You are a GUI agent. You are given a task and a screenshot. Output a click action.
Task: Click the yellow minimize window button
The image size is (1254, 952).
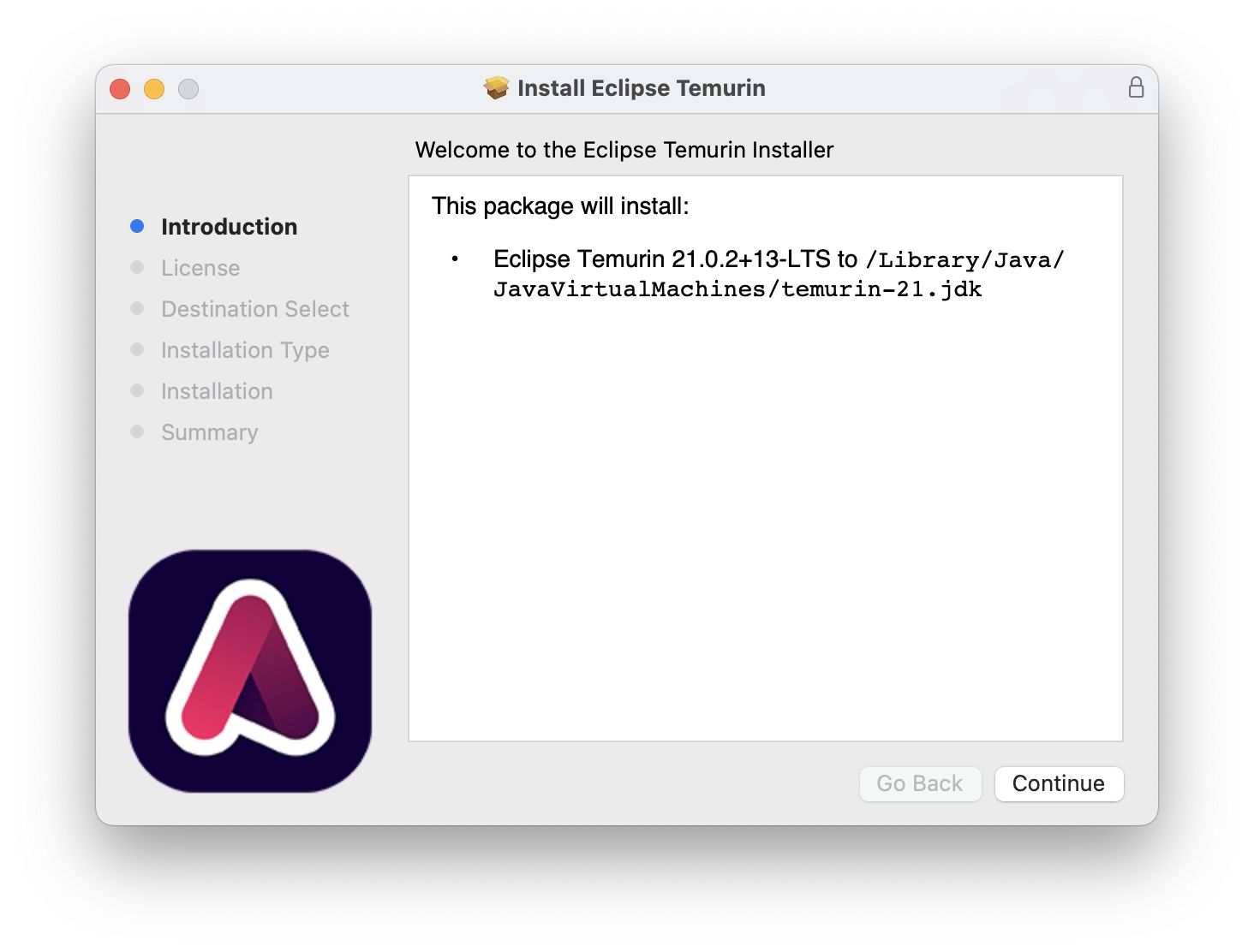(x=154, y=88)
